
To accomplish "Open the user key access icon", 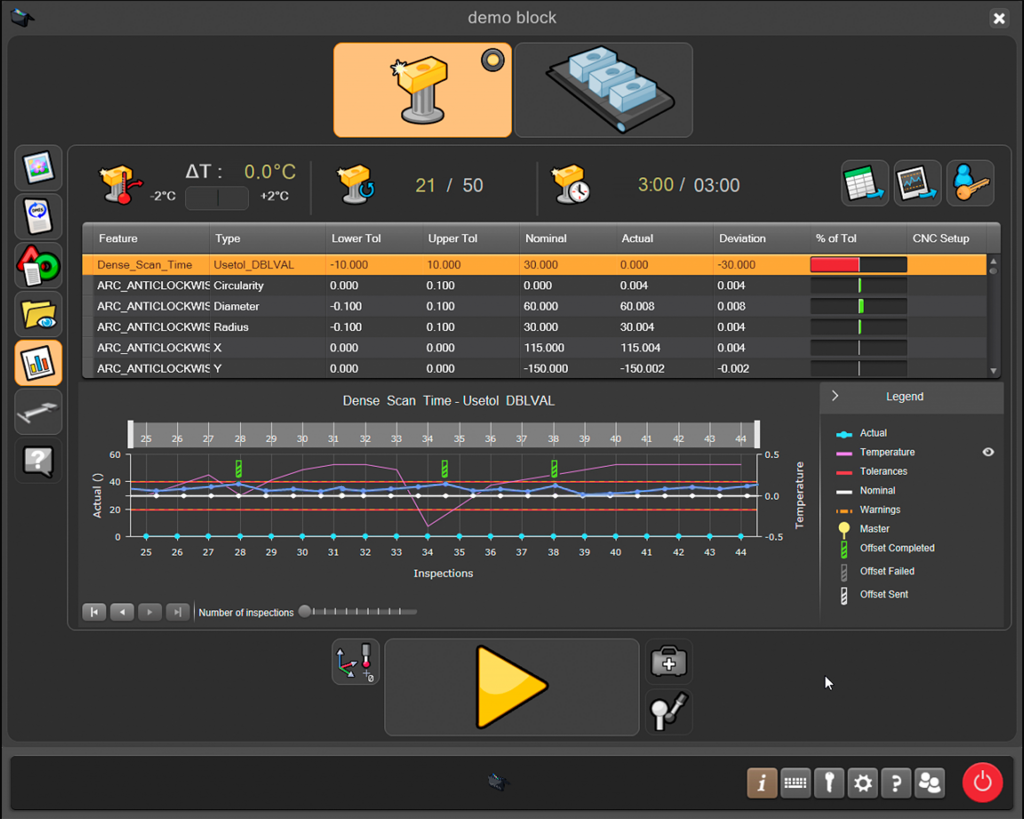I will click(970, 184).
